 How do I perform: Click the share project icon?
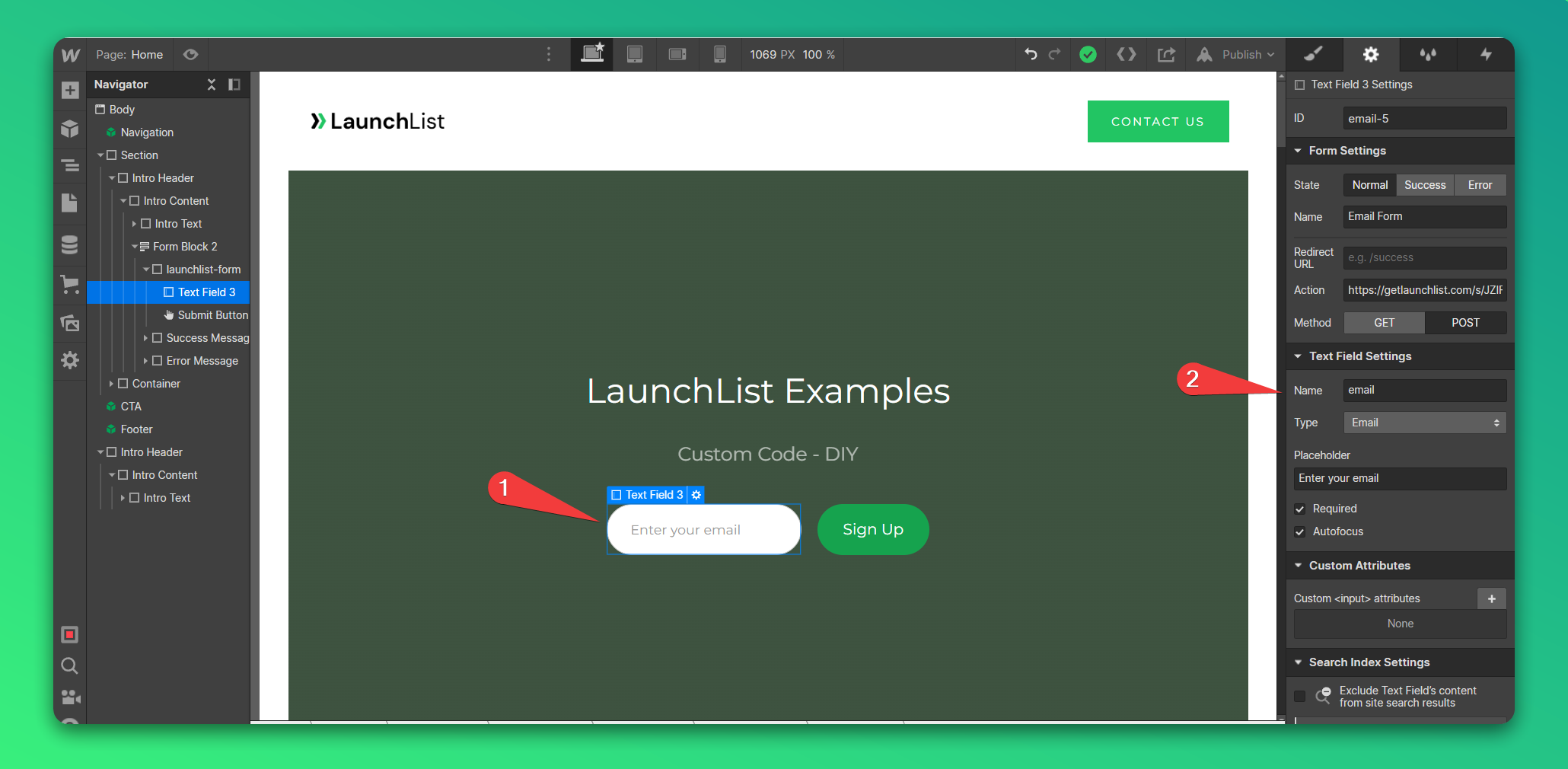pyautogui.click(x=1166, y=54)
